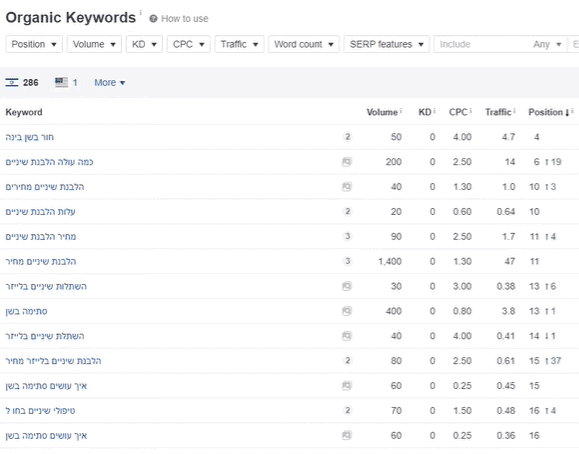Click the info icon beside KD column header
The image size is (579, 454).
point(434,110)
